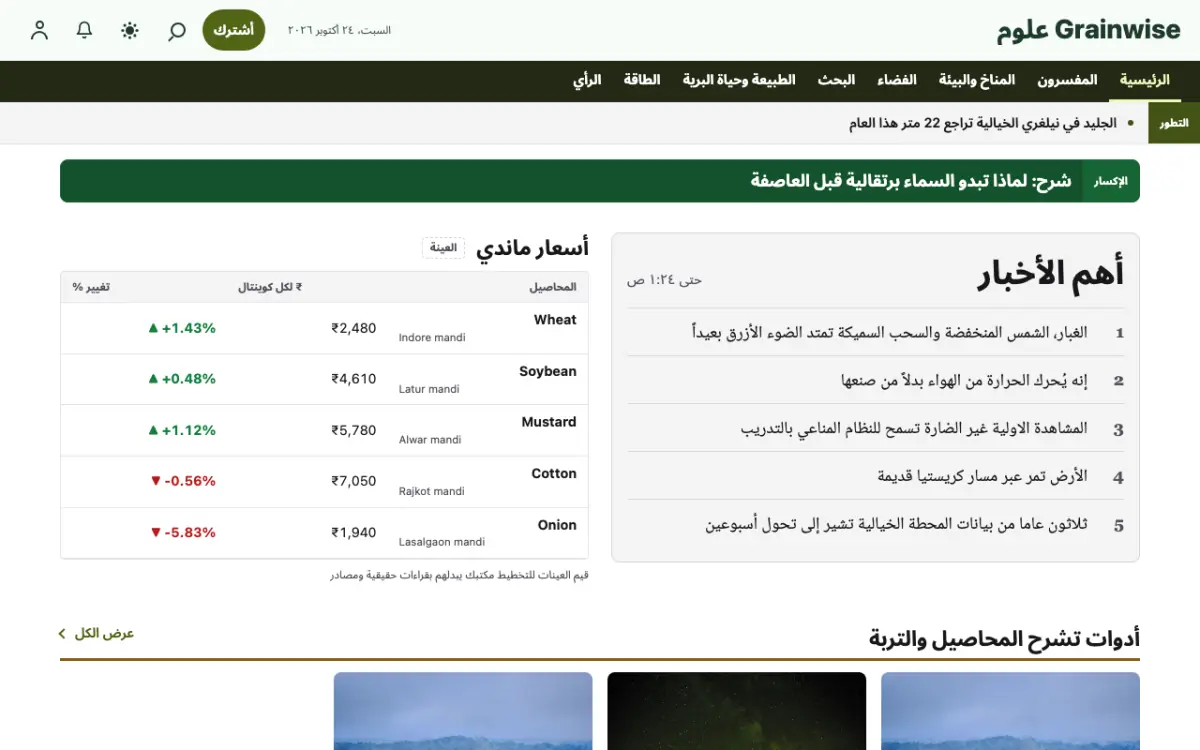Viewport: 1200px width, 750px height.
Task: Select the Onion row name
Action: coord(557,525)
